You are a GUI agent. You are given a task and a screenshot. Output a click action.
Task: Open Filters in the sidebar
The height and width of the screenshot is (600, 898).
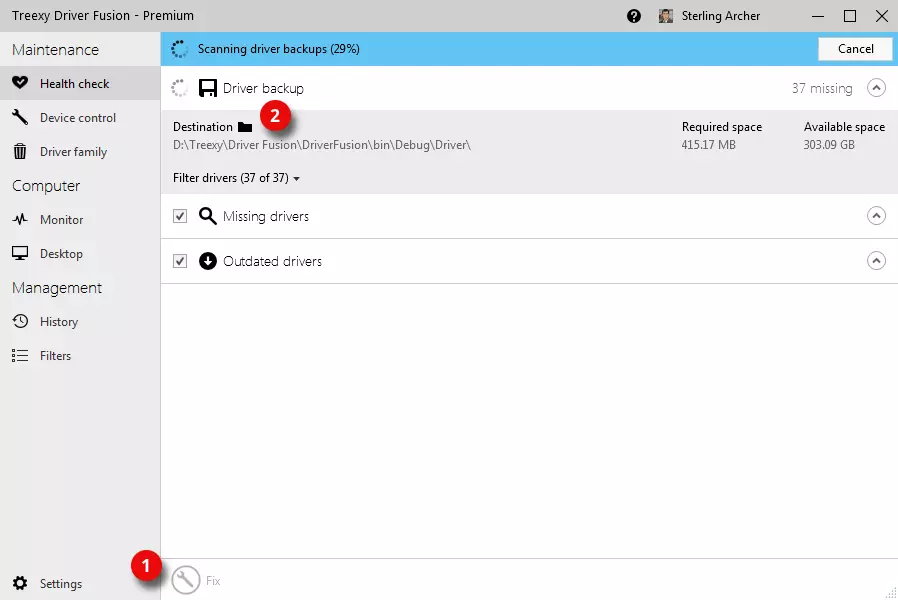click(80, 356)
